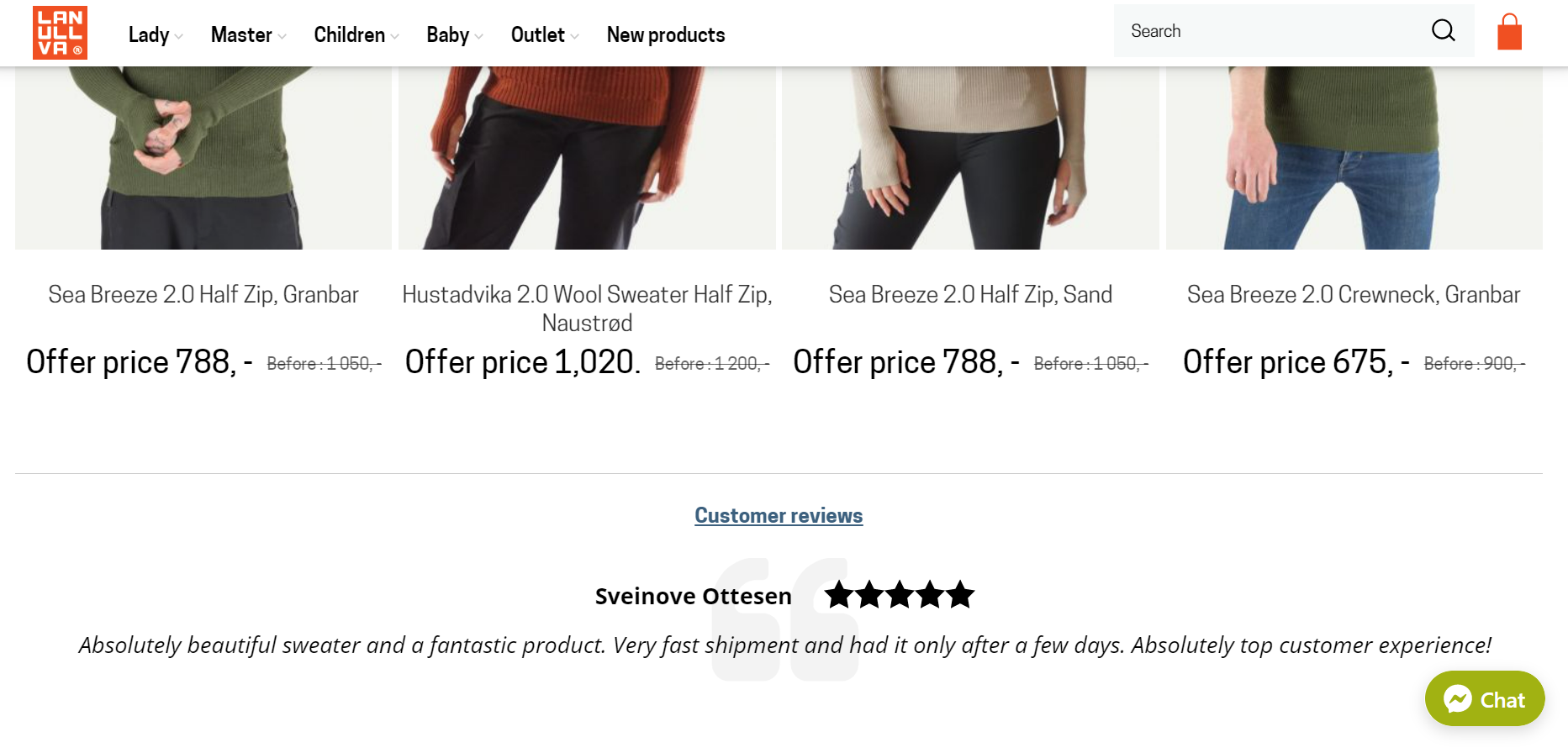Open Sea Breeze 2.0 Half Zip, Sand title

tap(970, 295)
